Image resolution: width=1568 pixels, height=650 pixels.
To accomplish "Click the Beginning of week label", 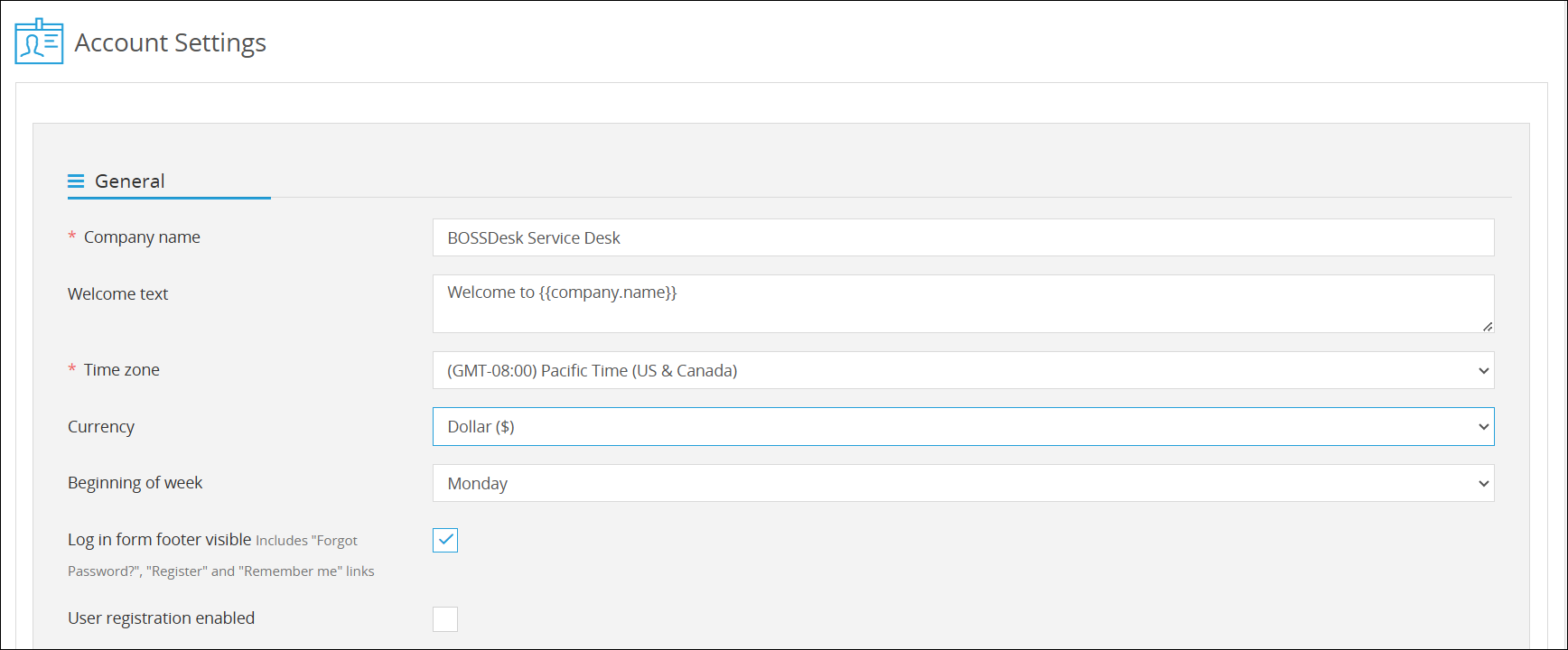I will tap(135, 483).
